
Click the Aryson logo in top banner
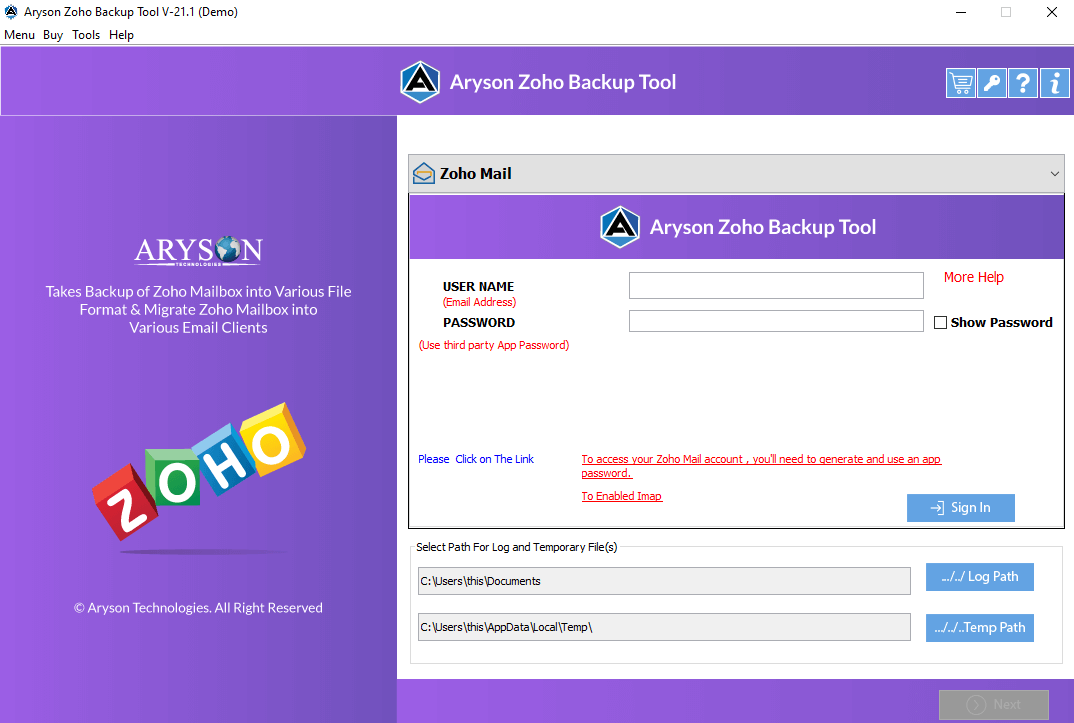pyautogui.click(x=420, y=82)
